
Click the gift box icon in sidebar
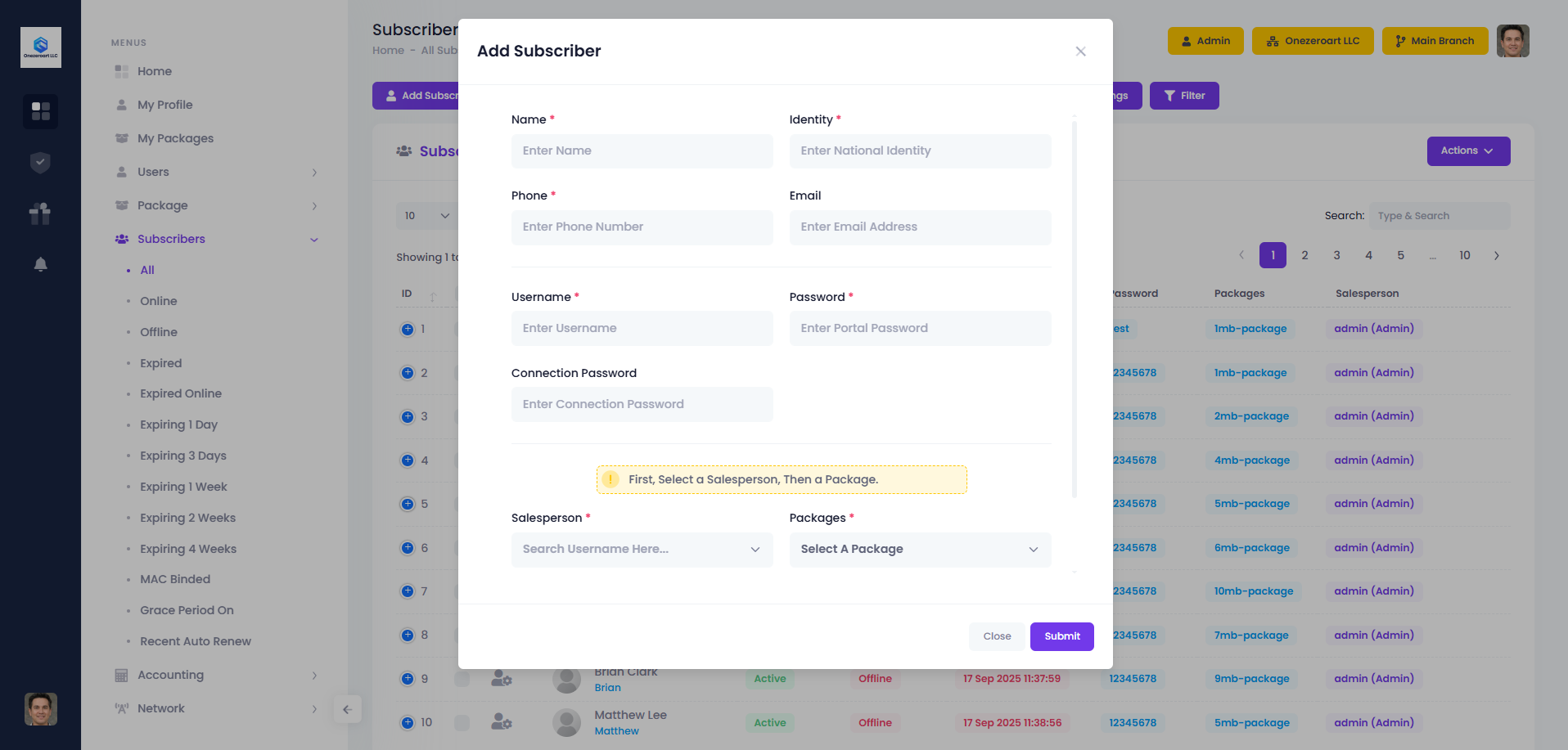[40, 213]
